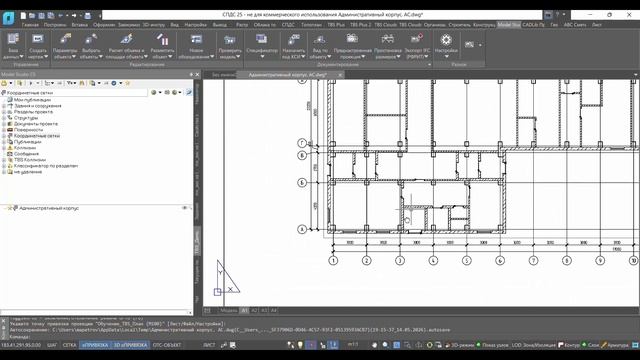640x360 pixels.
Task: Toggle visibility eye of Административный корпус
Action: 184,208
